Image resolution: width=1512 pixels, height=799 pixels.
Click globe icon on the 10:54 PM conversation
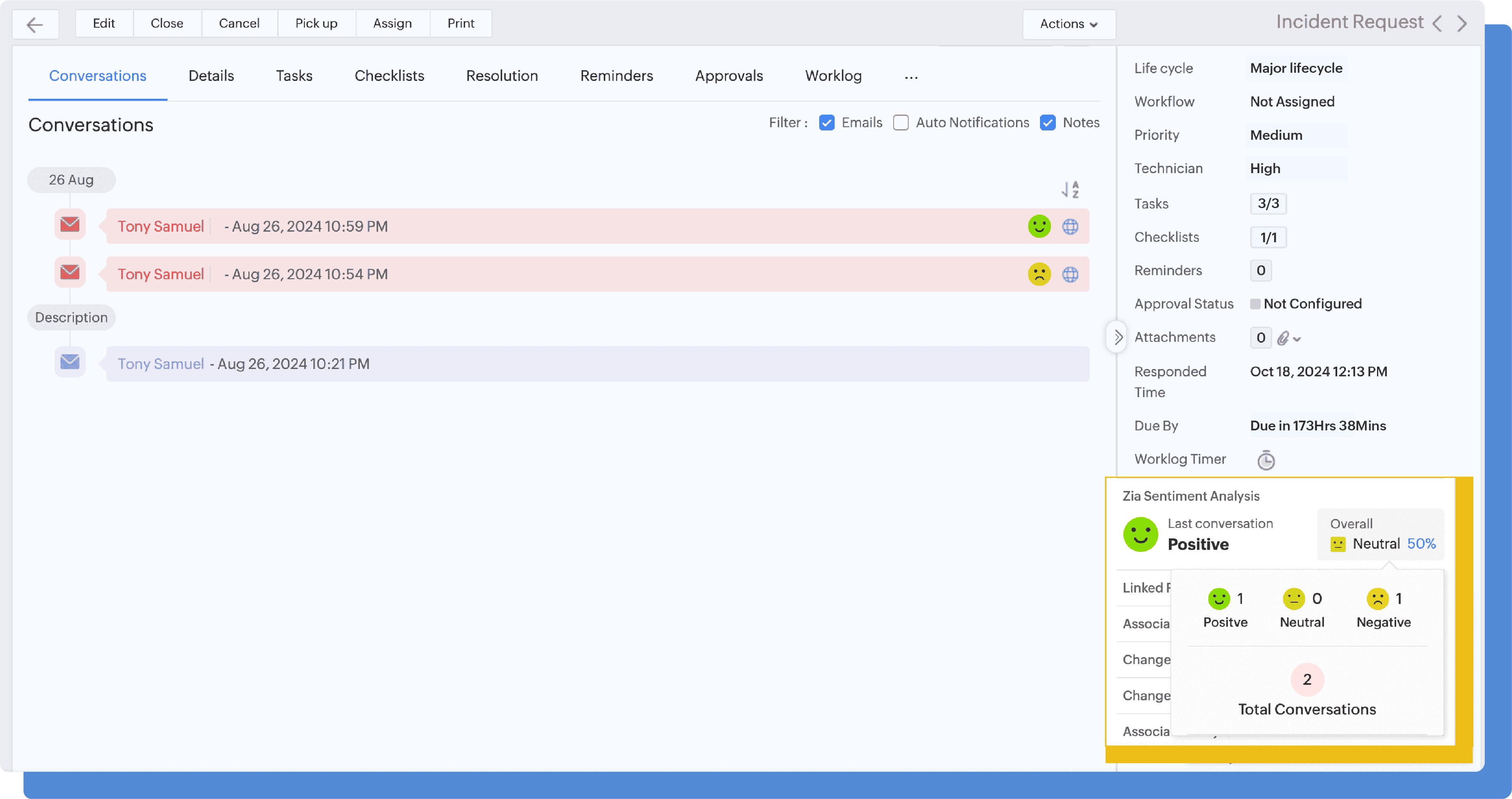[x=1070, y=274]
